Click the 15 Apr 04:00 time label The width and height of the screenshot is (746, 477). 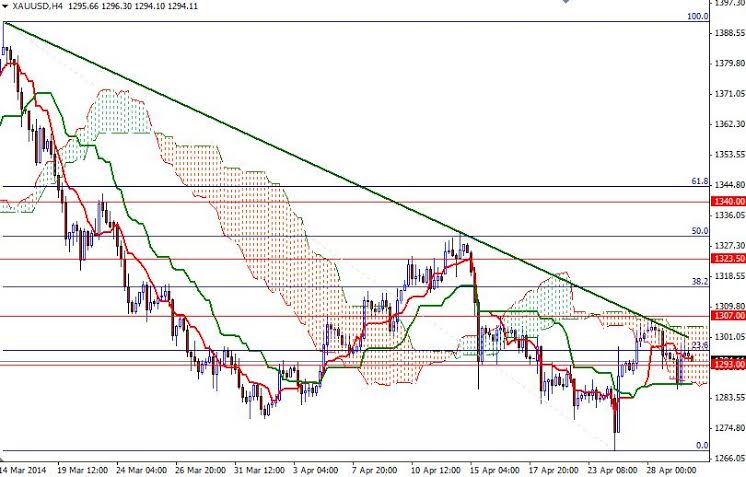(x=494, y=470)
